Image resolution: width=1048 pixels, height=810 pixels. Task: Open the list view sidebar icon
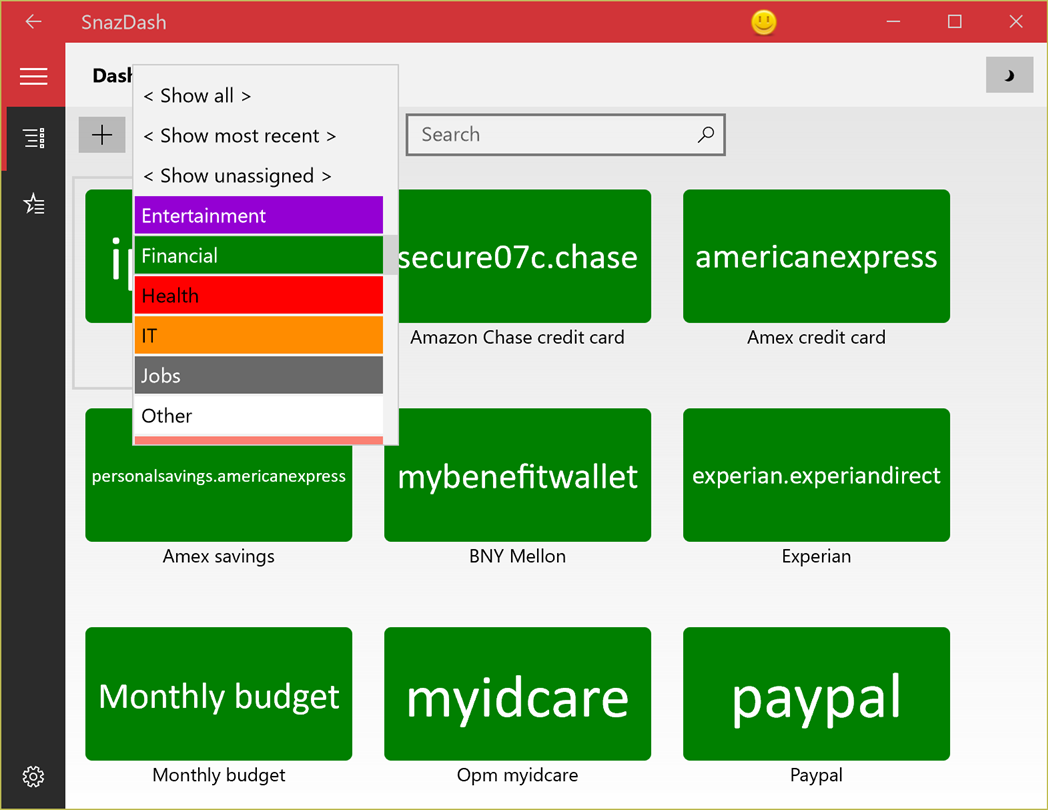34,138
